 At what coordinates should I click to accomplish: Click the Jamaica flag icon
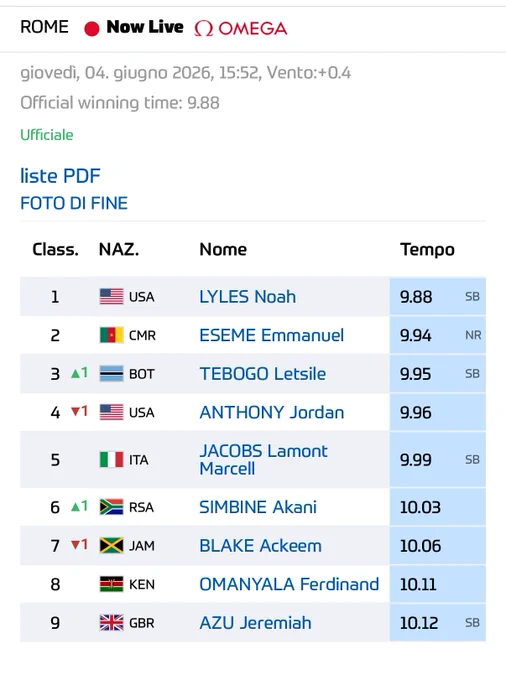111,546
